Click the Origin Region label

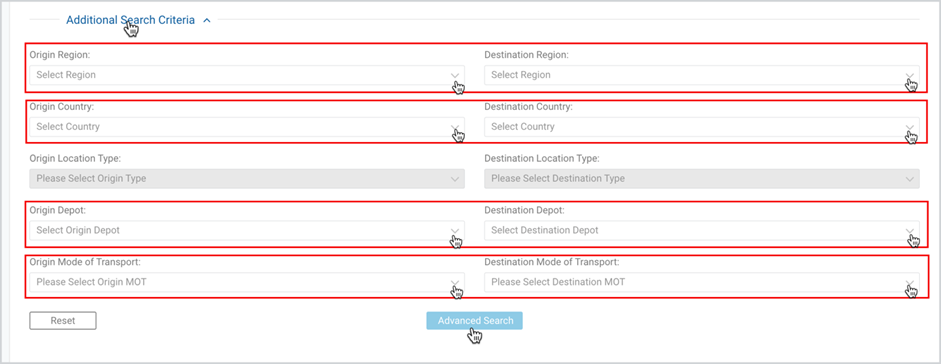point(59,55)
